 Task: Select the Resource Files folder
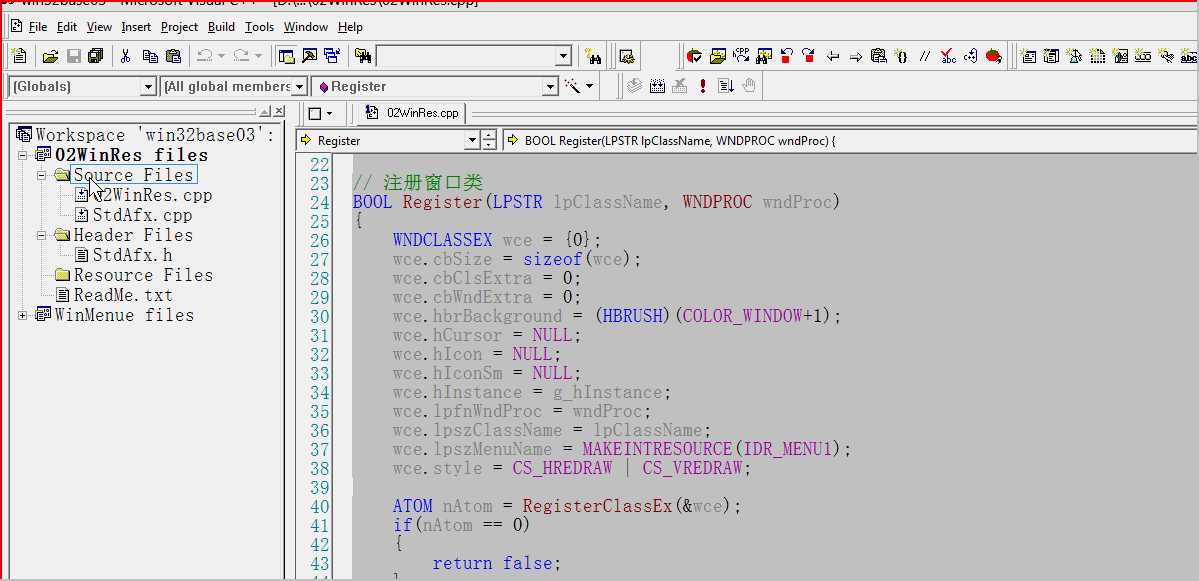click(x=143, y=275)
